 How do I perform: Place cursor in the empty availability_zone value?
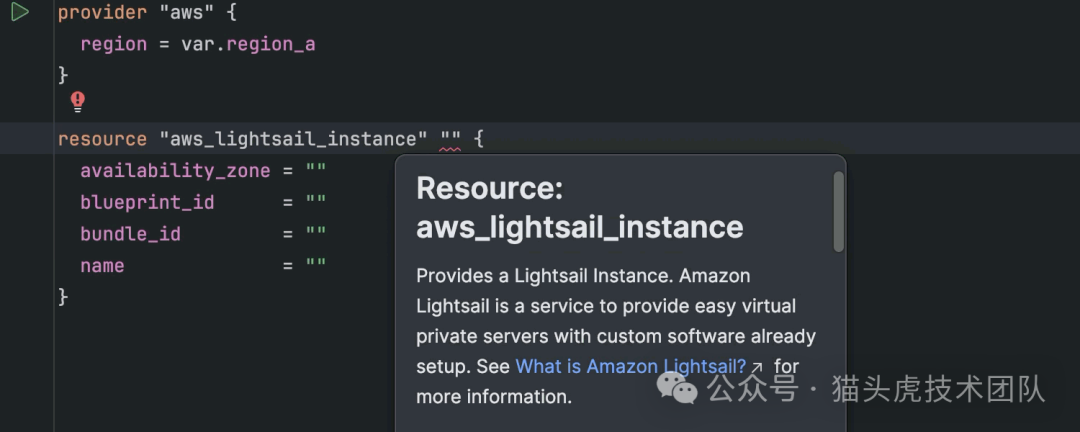316,171
